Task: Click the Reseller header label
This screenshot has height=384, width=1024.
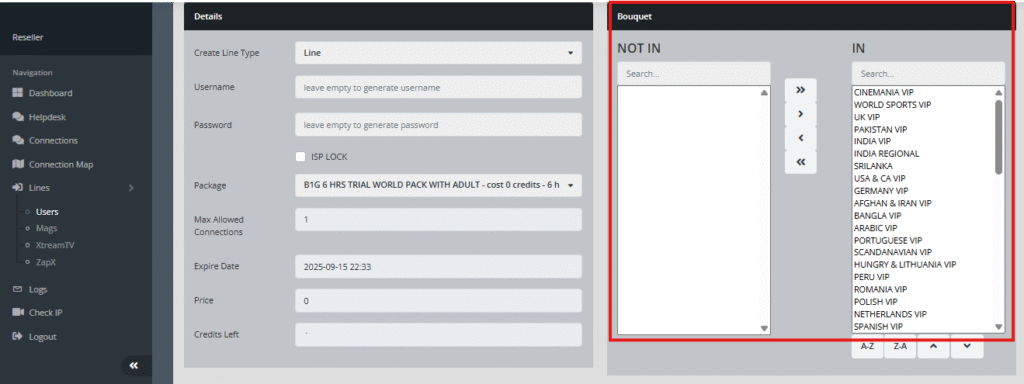Action: [x=27, y=38]
